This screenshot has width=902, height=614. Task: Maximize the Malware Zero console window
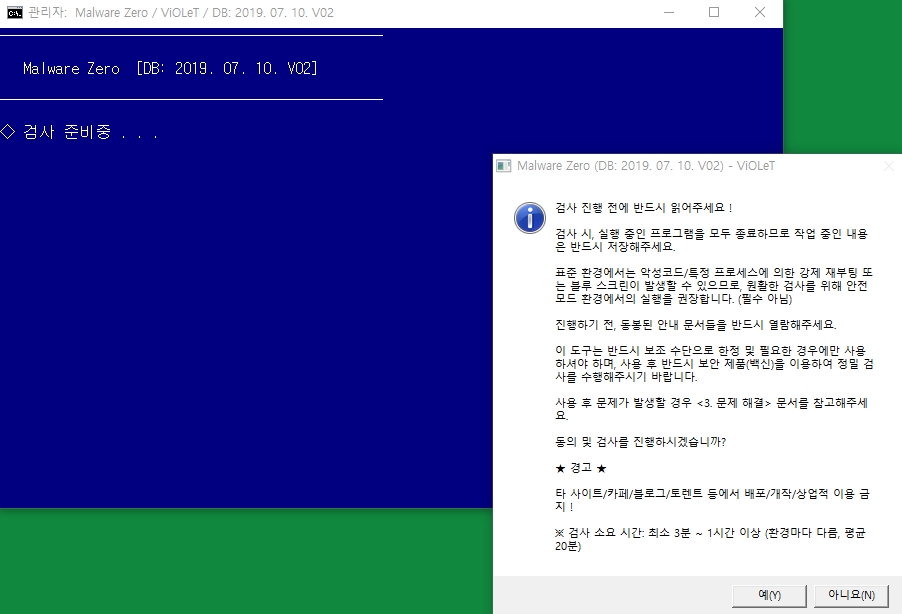pos(714,12)
